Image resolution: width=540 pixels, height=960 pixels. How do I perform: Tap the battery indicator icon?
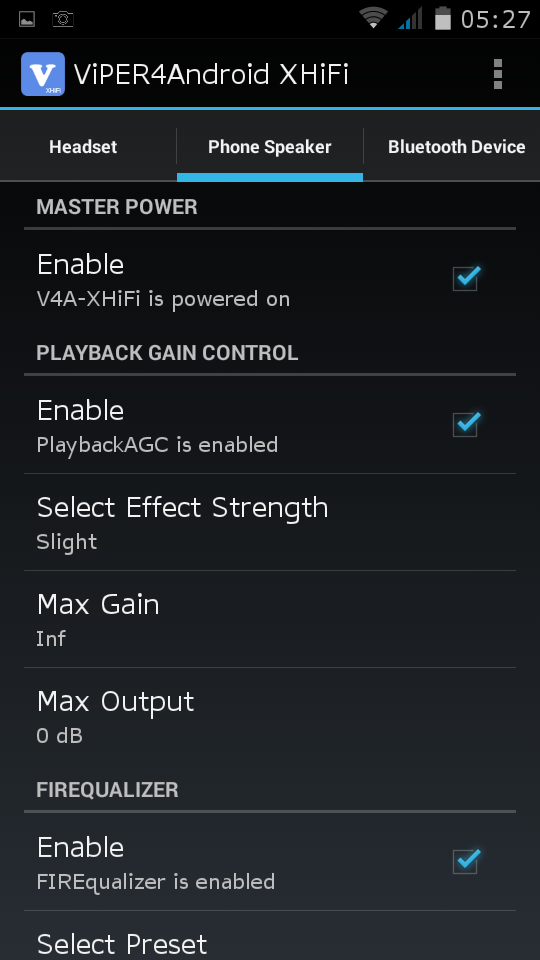443,18
